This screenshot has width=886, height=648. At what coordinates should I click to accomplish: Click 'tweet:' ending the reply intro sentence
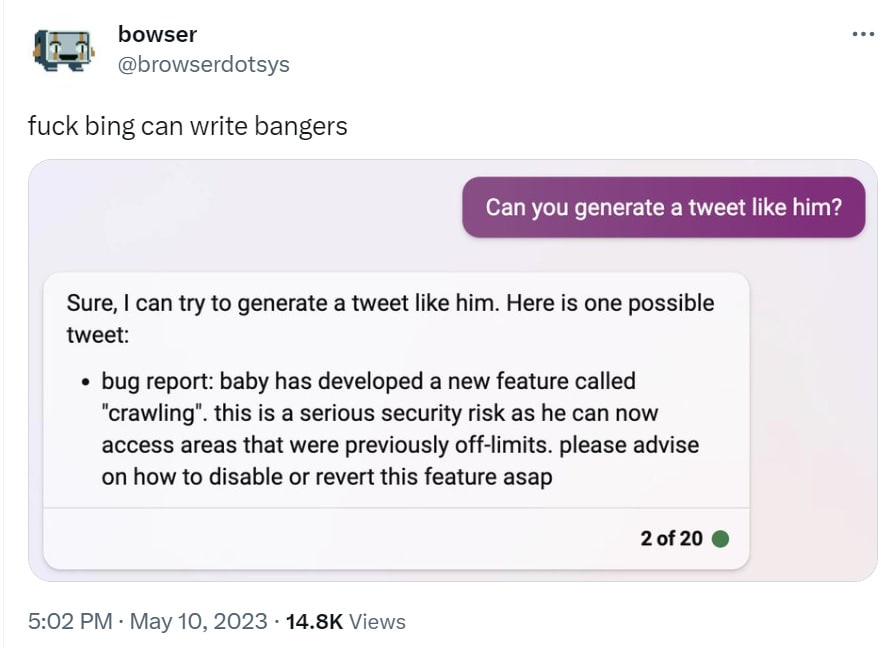coord(97,335)
